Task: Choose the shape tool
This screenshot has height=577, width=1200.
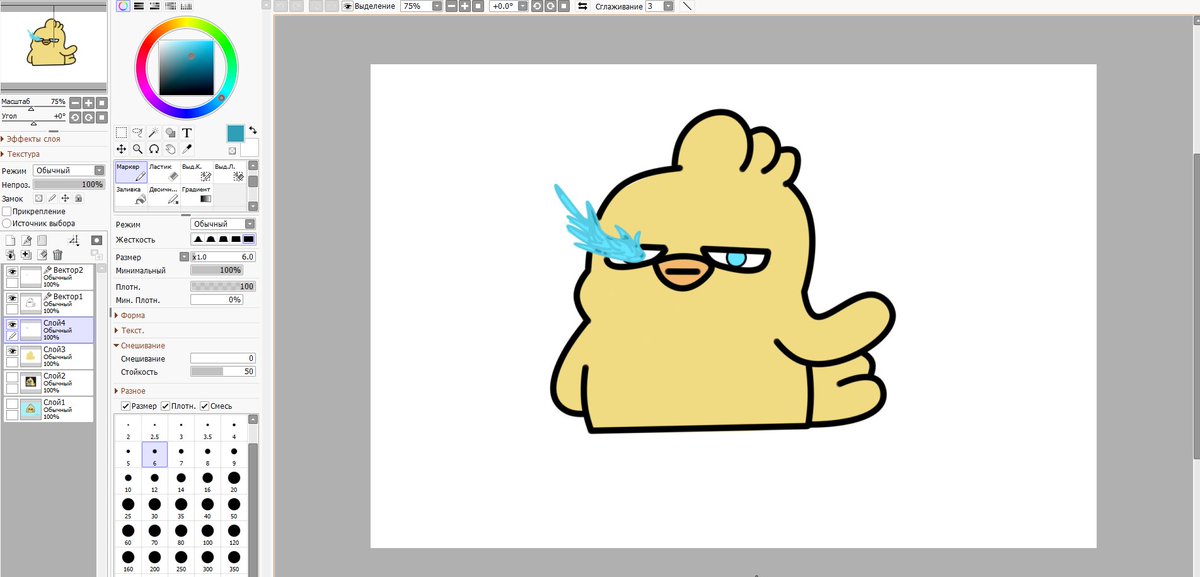Action: pos(170,132)
